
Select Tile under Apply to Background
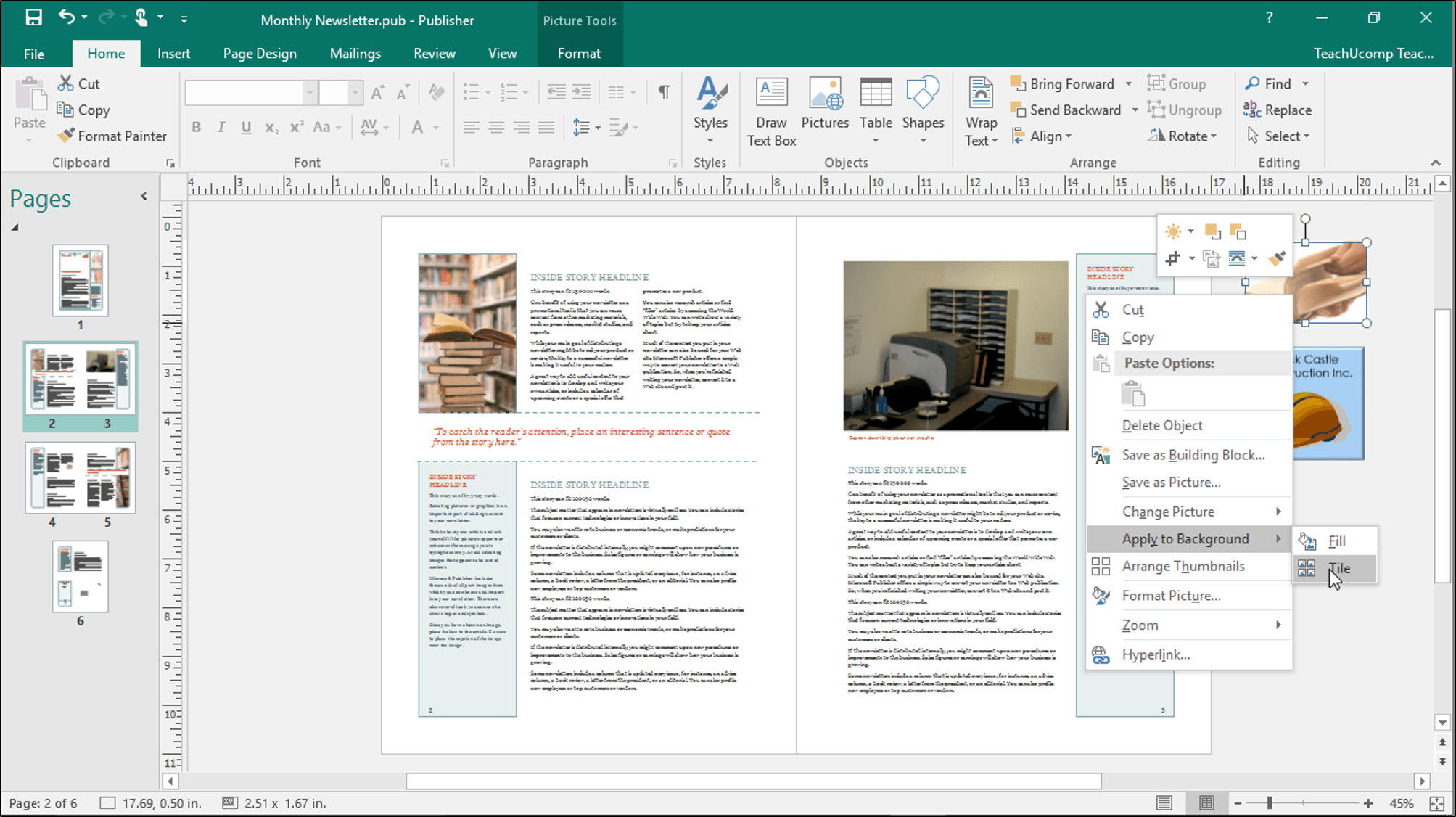(1339, 568)
